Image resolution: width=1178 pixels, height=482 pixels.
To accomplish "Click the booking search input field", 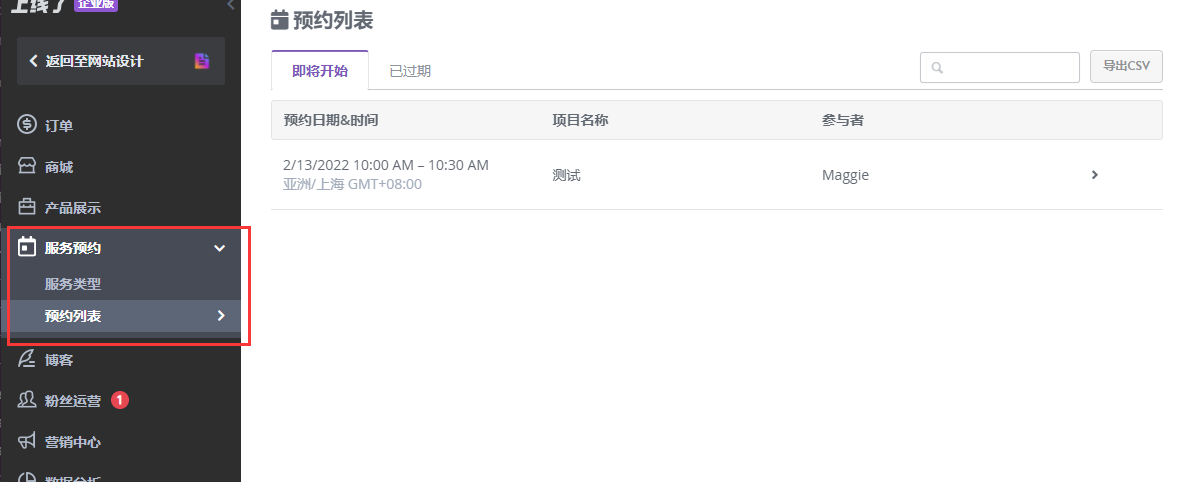I will [x=999, y=67].
